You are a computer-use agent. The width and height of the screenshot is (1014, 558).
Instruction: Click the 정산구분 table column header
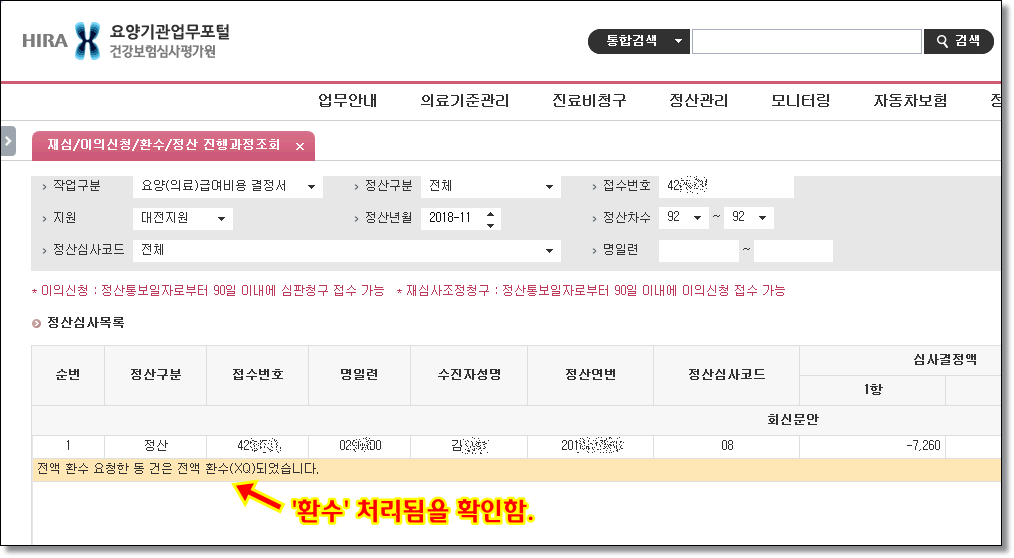pyautogui.click(x=155, y=375)
